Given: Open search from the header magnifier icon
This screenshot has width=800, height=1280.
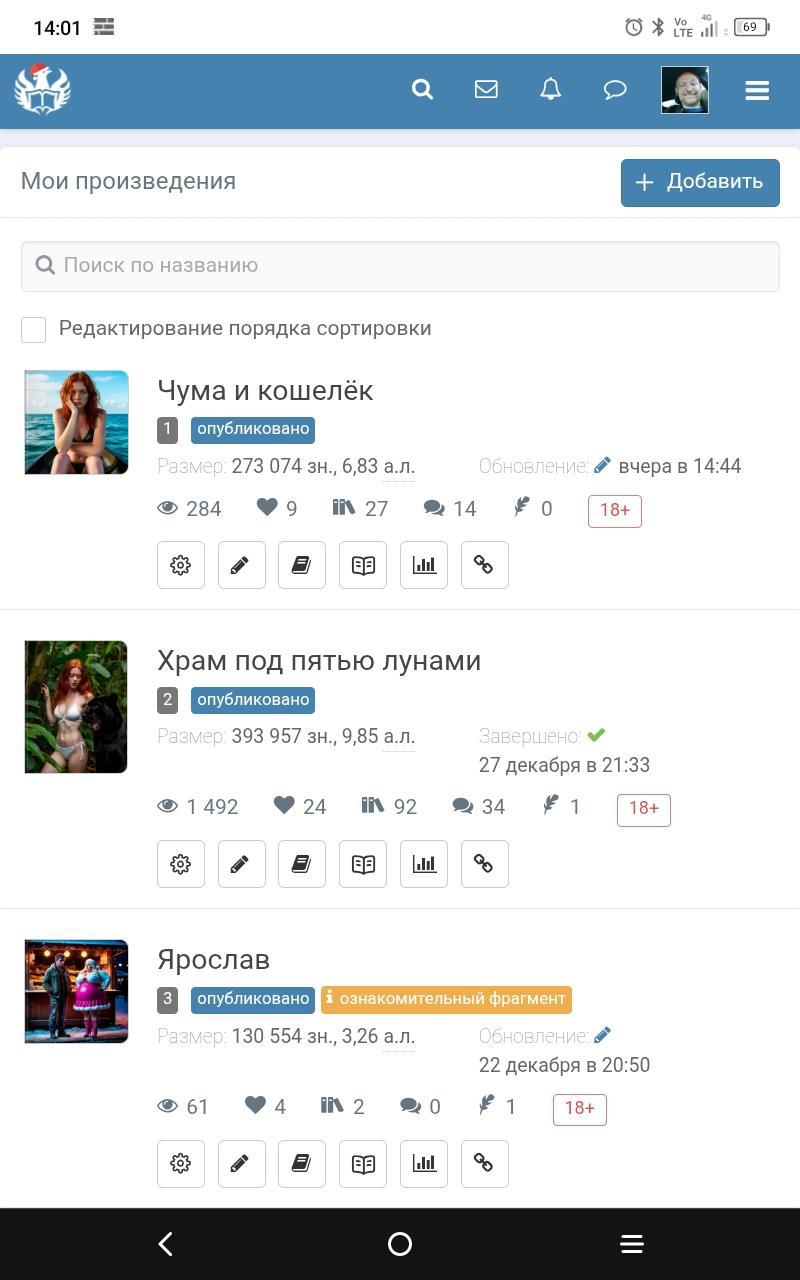Looking at the screenshot, I should pyautogui.click(x=422, y=90).
